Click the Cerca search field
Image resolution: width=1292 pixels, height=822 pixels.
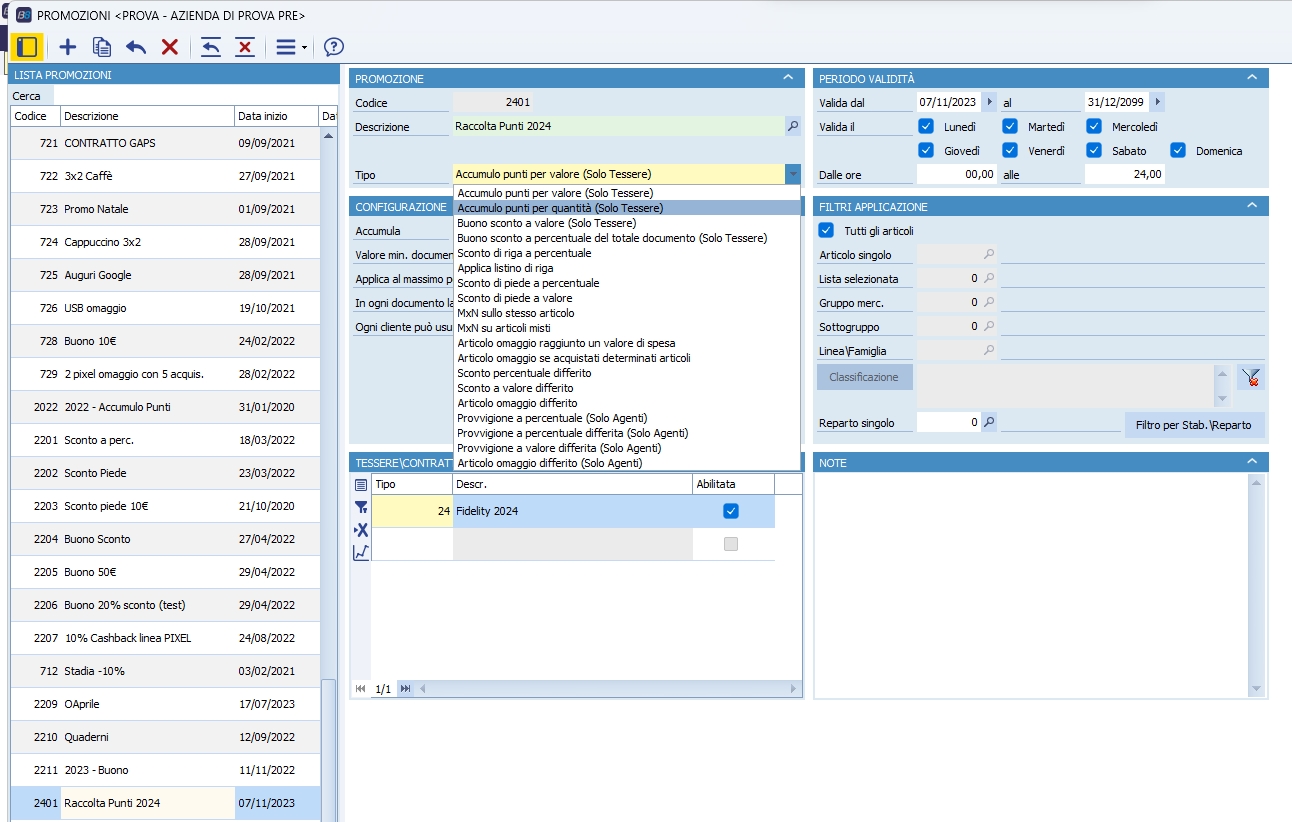click(x=195, y=96)
